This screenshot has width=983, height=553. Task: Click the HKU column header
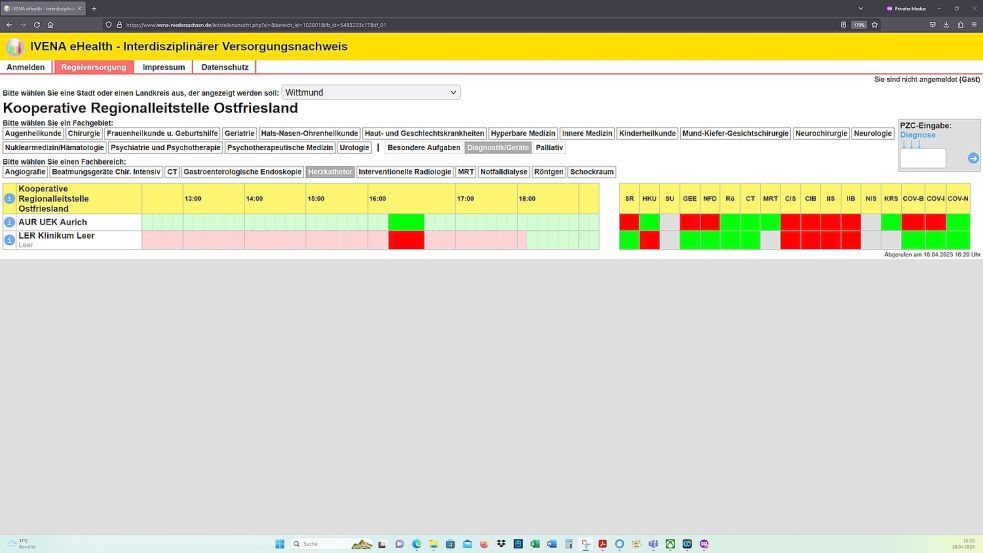[x=649, y=199]
